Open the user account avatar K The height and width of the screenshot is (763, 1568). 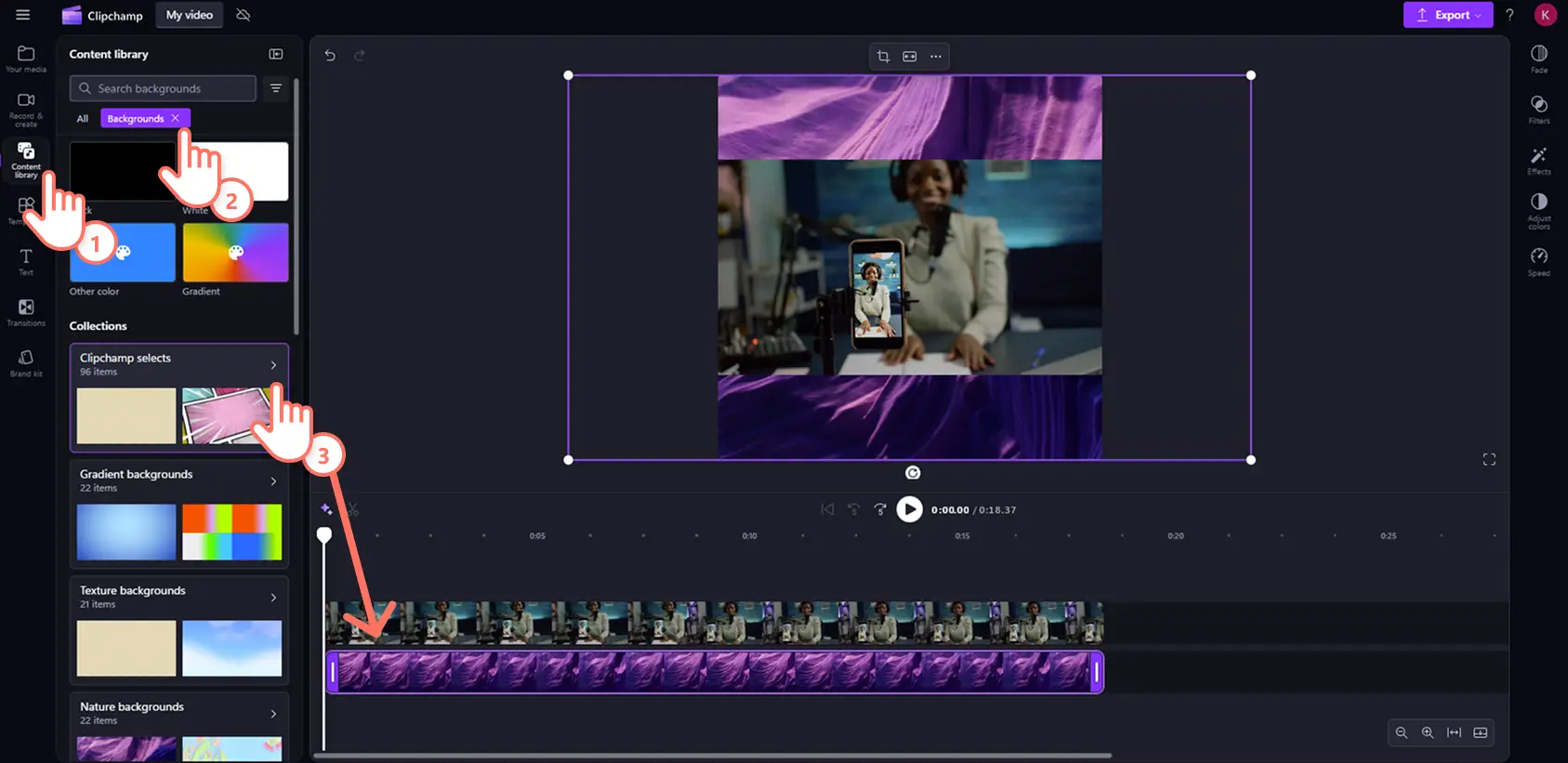pyautogui.click(x=1545, y=15)
